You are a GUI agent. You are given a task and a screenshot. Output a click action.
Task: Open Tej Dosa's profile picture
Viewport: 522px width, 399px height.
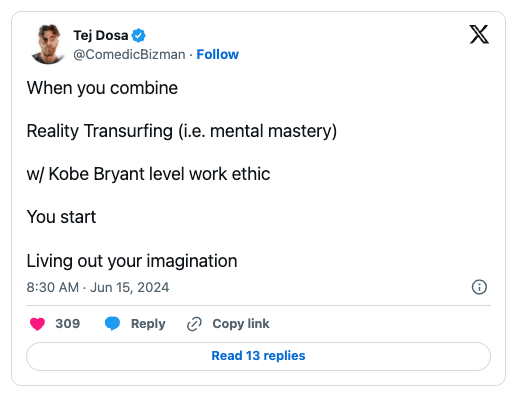click(x=48, y=44)
